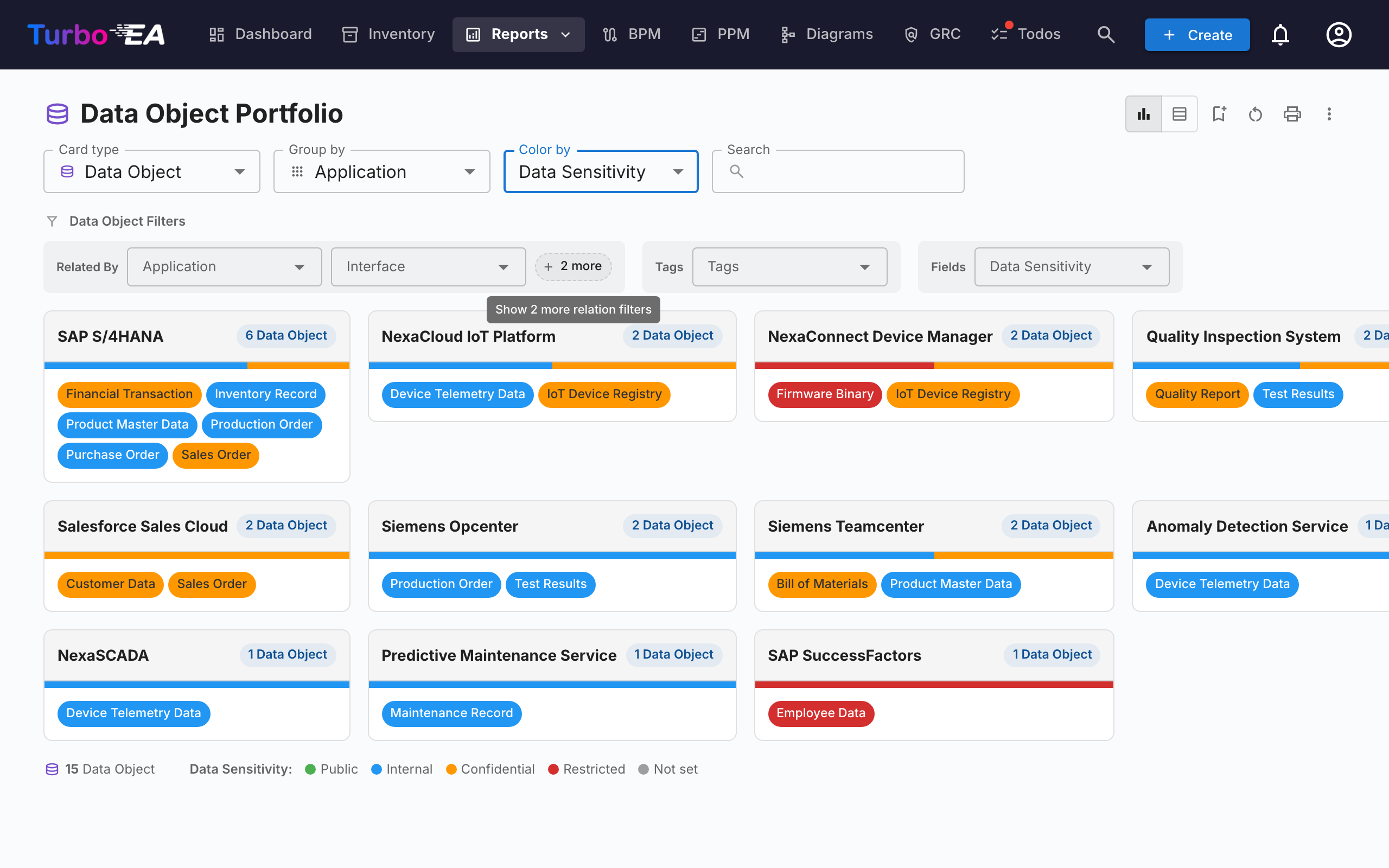Viewport: 1389px width, 868px height.
Task: Click the Diagrams icon in navbar
Action: [787, 34]
